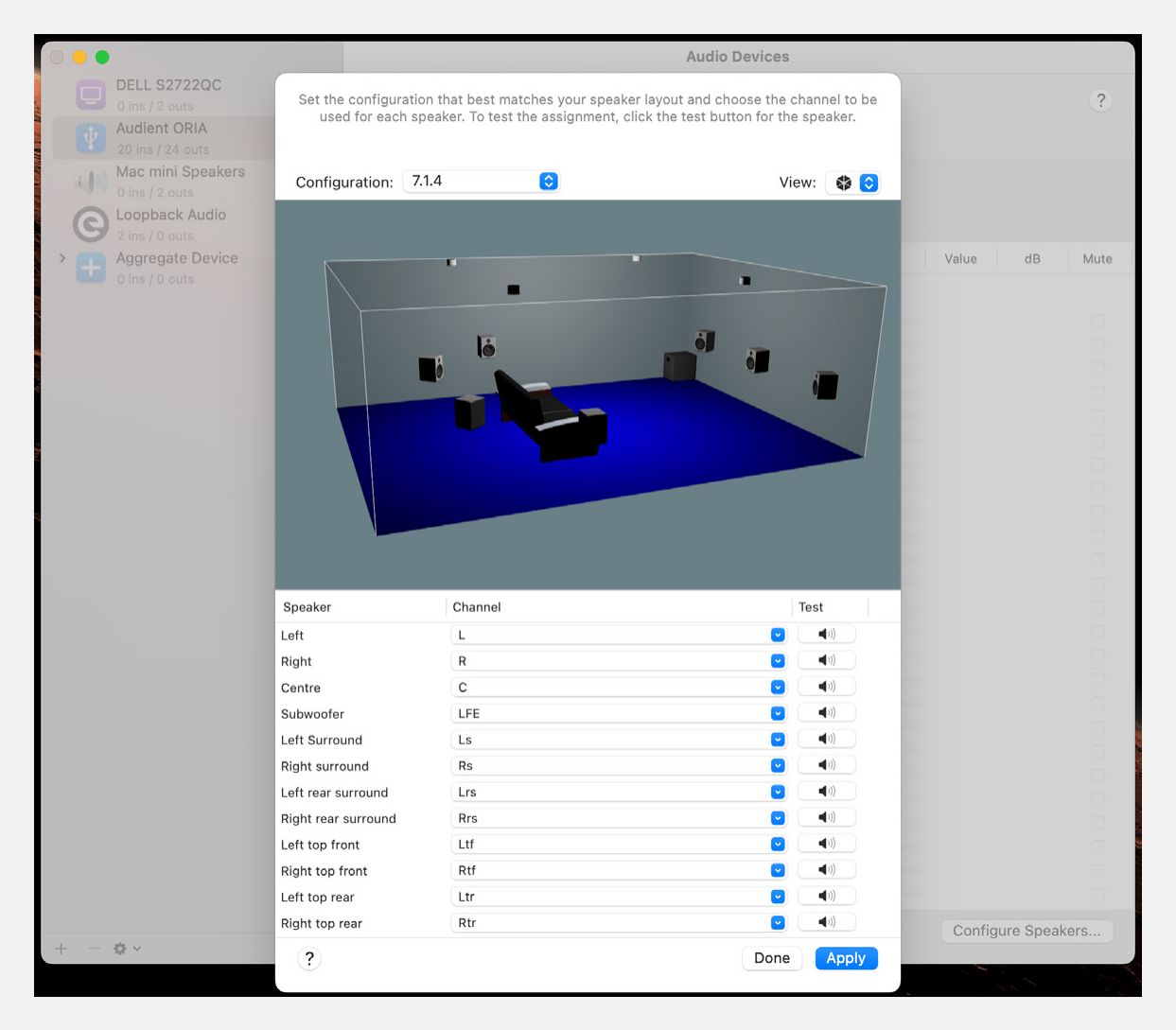Open Ls channel dropdown
Screen dimensions: 1176x1030
[x=619, y=739]
